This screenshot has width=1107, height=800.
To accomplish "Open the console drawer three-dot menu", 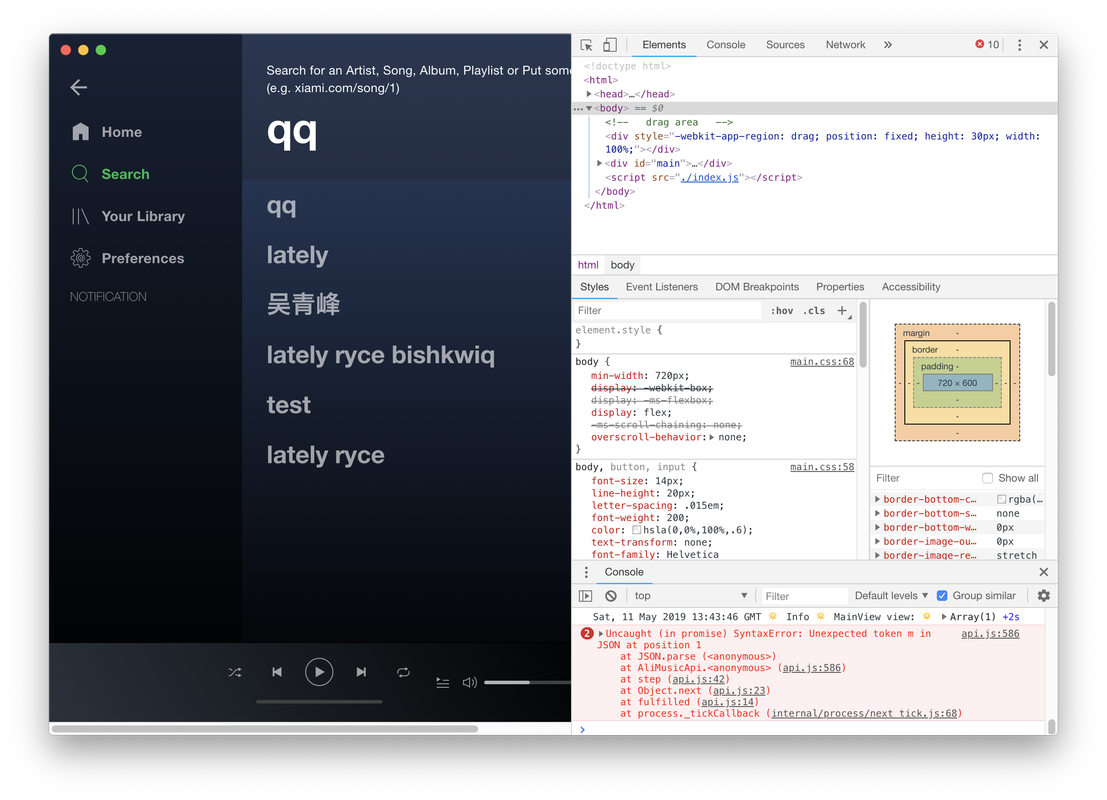I will click(x=586, y=572).
